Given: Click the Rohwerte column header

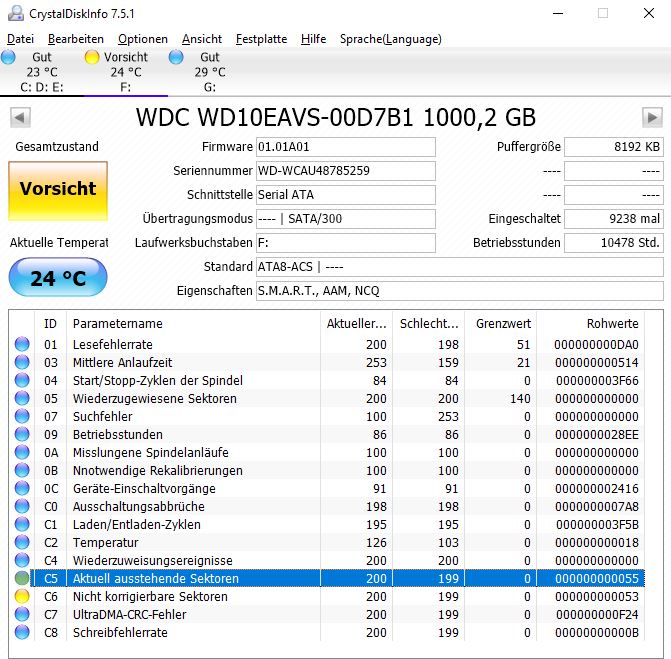Looking at the screenshot, I should 591,324.
